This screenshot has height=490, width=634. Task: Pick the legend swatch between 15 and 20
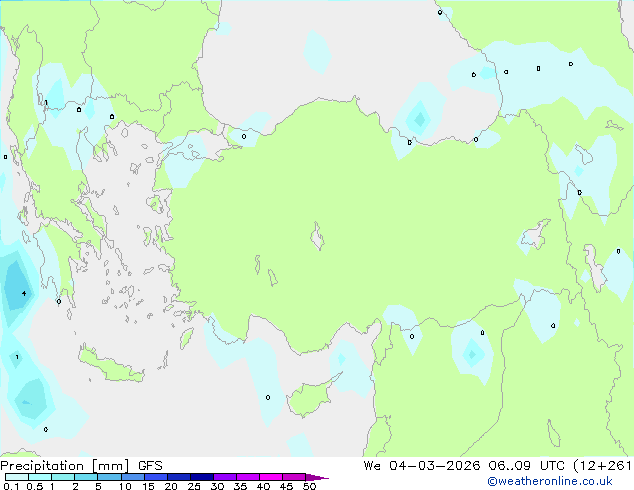point(156,477)
